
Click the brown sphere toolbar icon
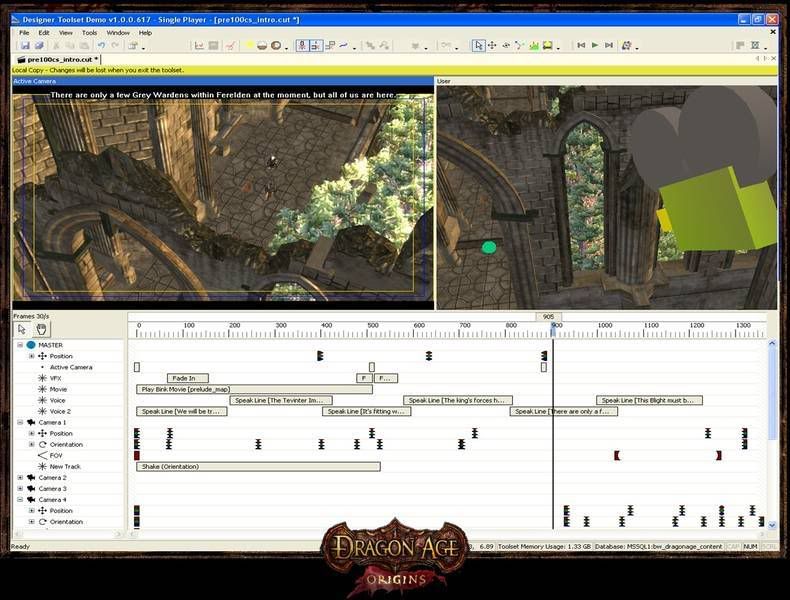pyautogui.click(x=276, y=45)
